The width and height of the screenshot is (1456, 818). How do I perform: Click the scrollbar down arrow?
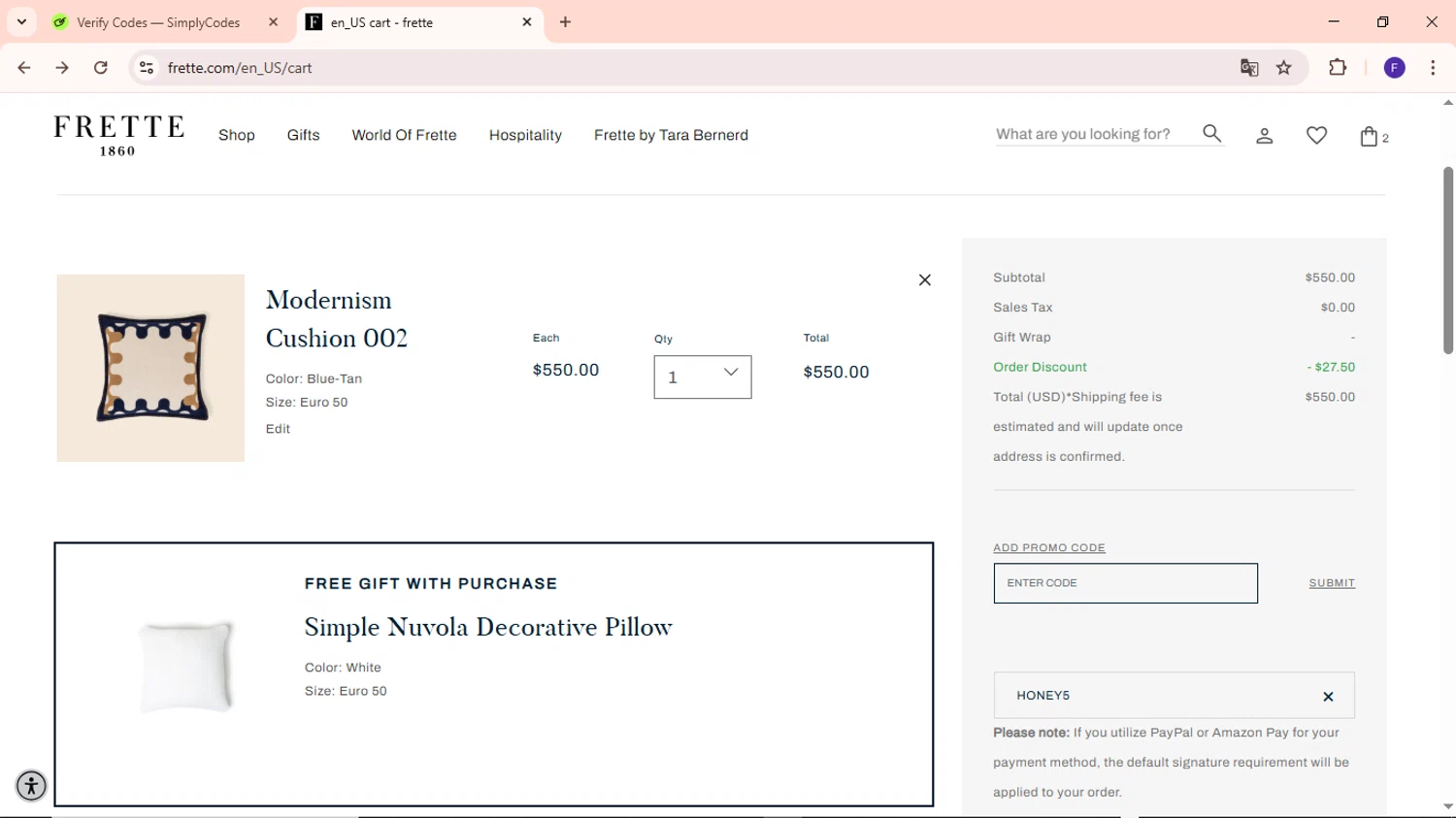(1448, 806)
